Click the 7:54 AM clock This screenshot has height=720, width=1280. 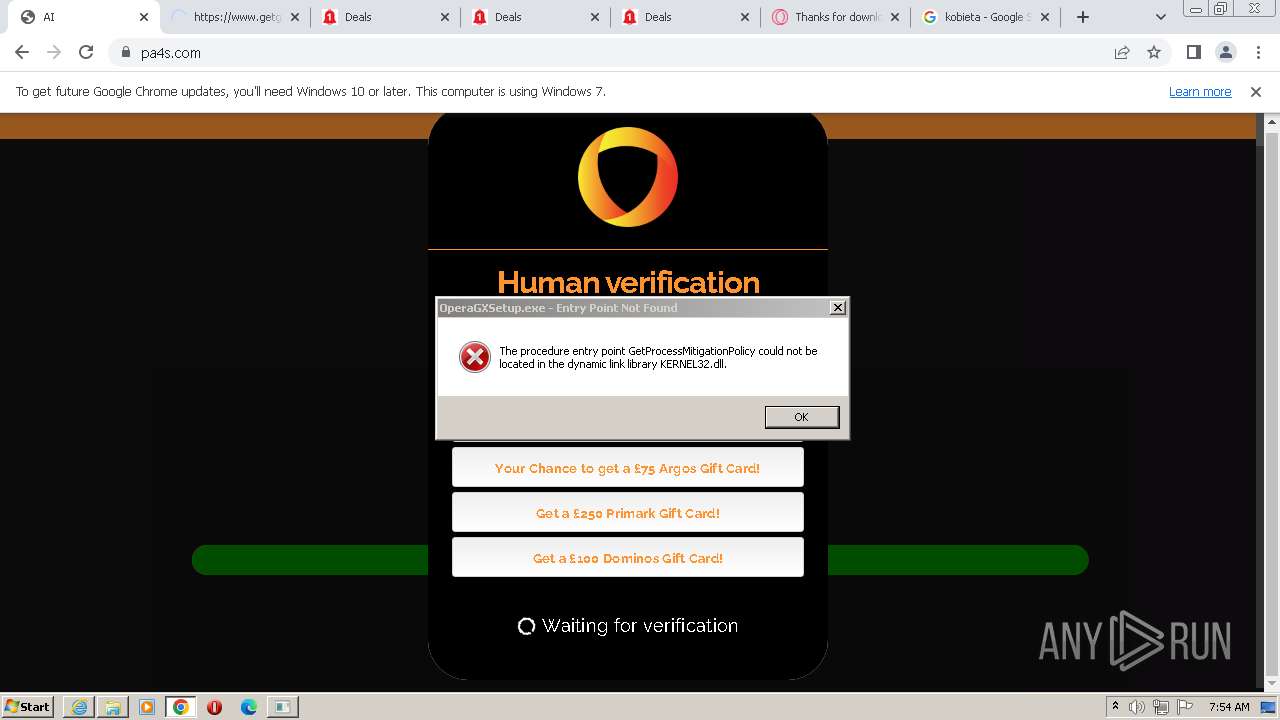click(x=1229, y=707)
